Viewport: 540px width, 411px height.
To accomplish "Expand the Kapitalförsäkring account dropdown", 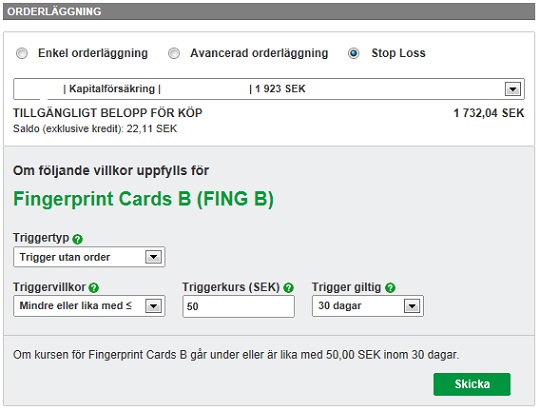I will (x=269, y=89).
